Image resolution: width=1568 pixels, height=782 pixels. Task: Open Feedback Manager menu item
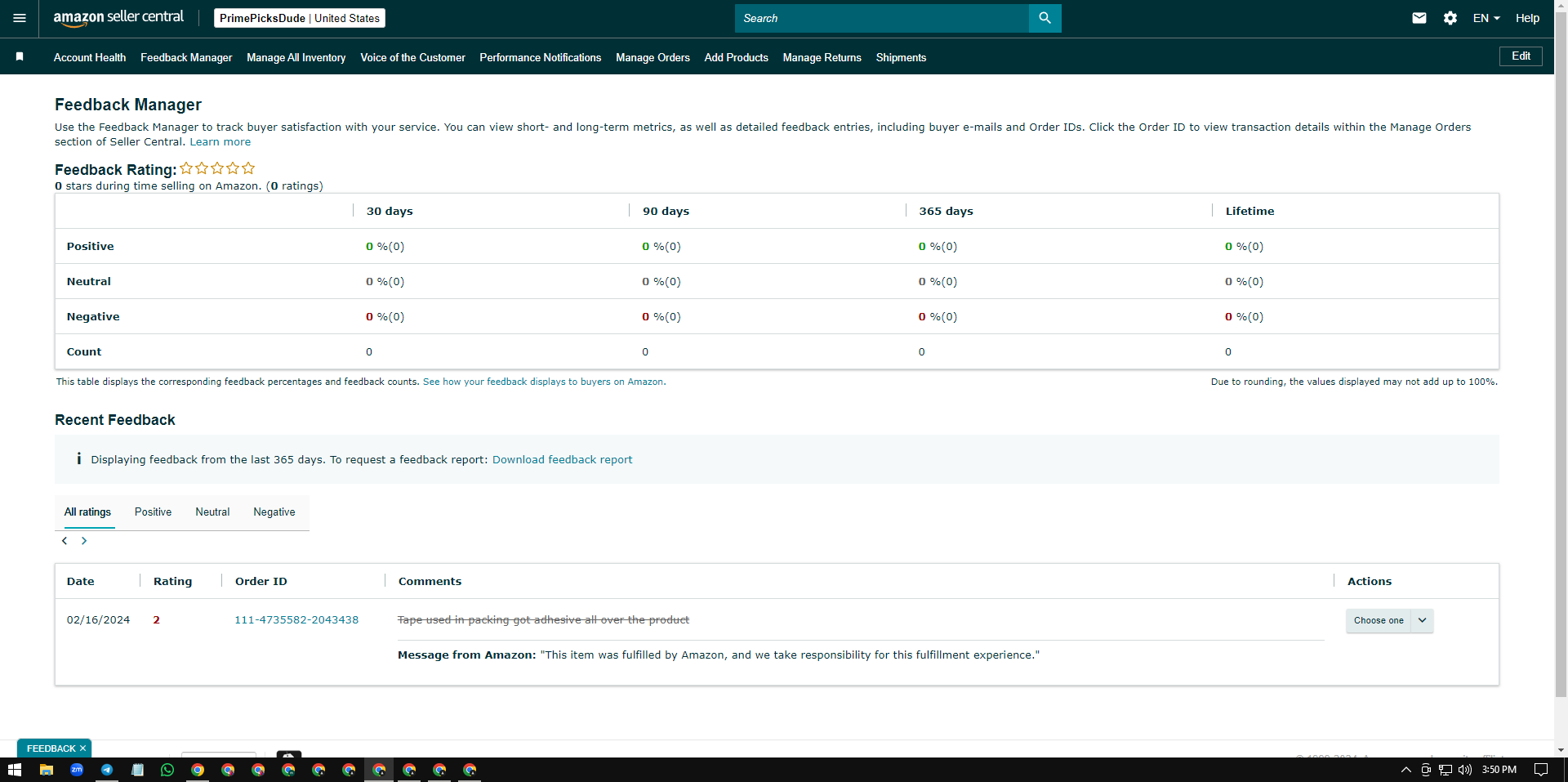186,57
